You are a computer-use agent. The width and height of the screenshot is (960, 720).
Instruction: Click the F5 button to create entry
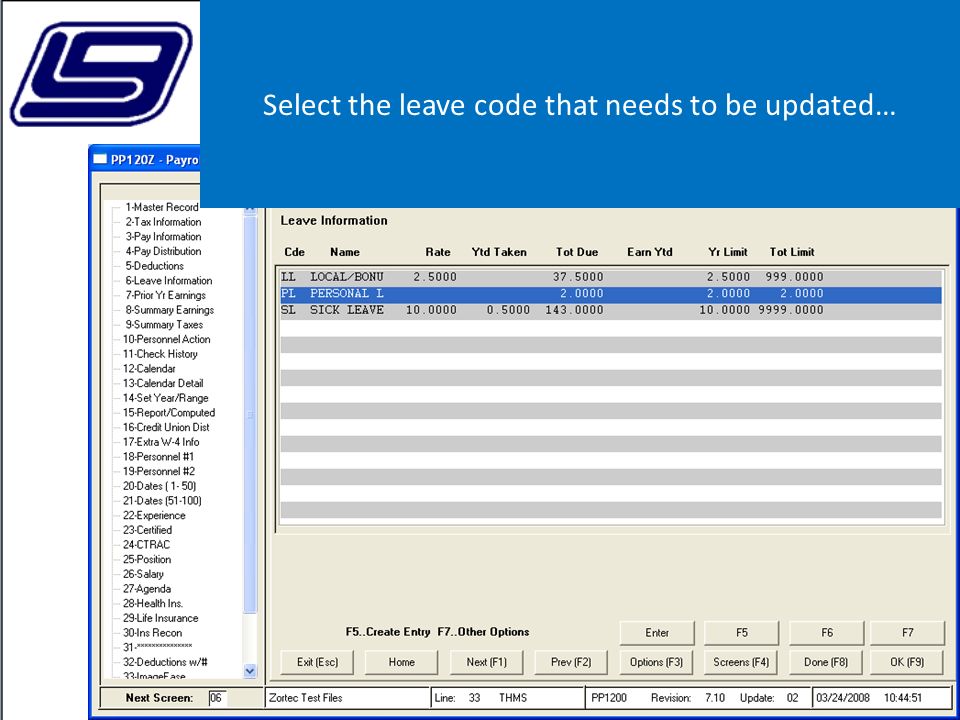pos(741,633)
